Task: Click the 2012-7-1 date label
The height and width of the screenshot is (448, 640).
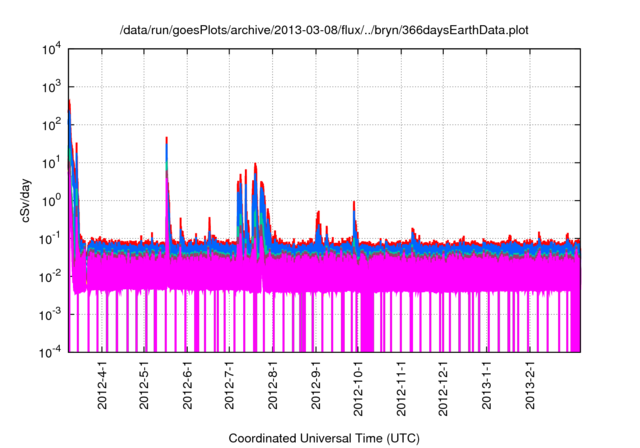Action: pos(229,384)
